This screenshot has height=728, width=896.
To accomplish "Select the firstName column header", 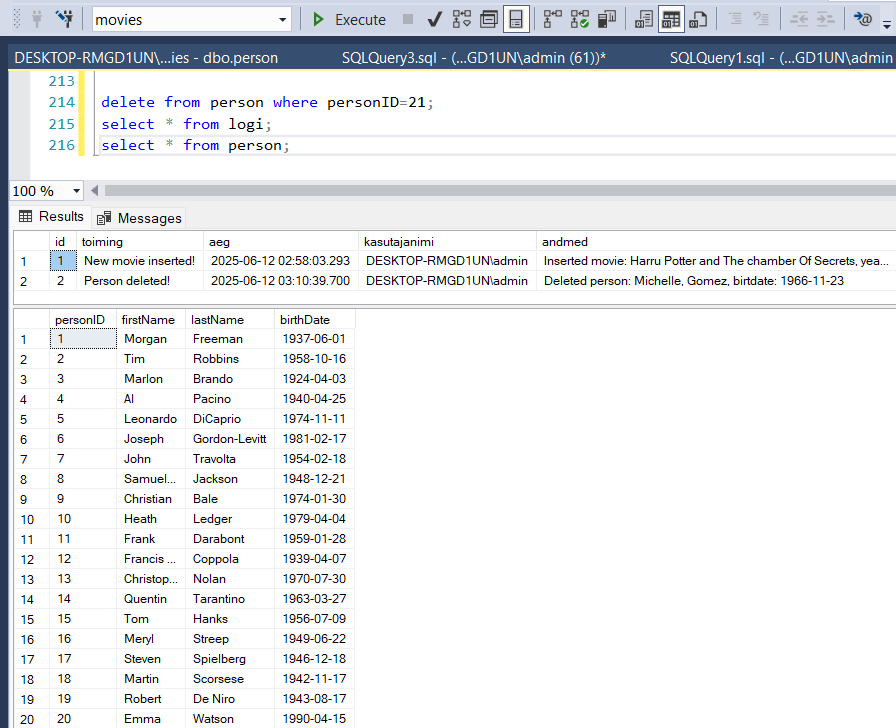I will click(151, 319).
